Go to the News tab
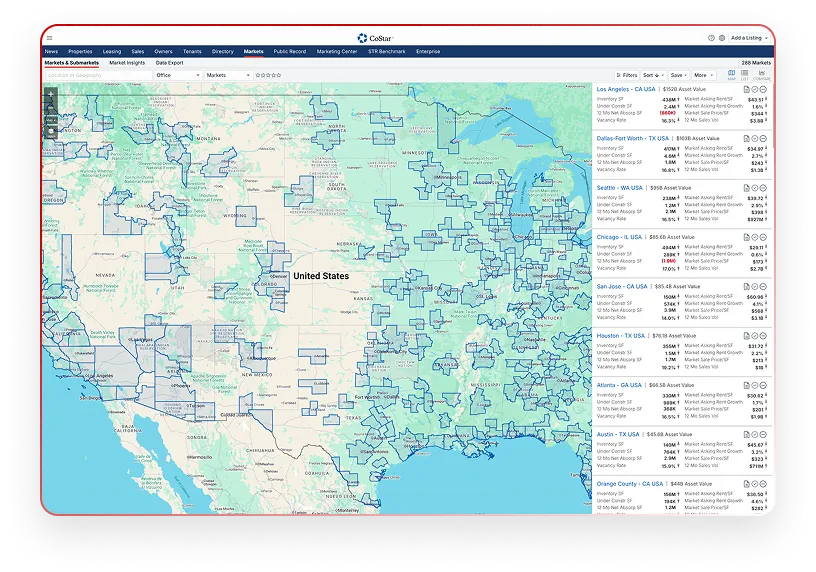This screenshot has height=572, width=816. tap(51, 52)
